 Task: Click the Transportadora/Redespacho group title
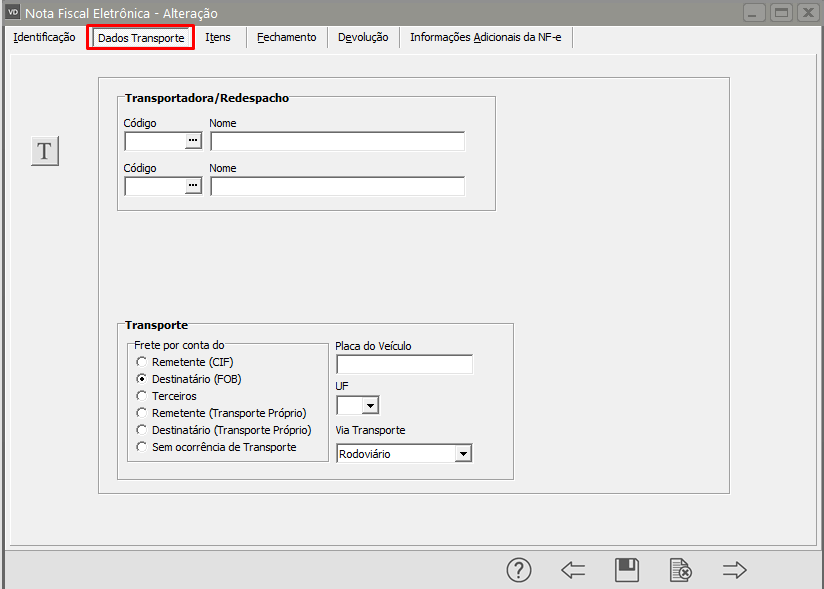207,98
